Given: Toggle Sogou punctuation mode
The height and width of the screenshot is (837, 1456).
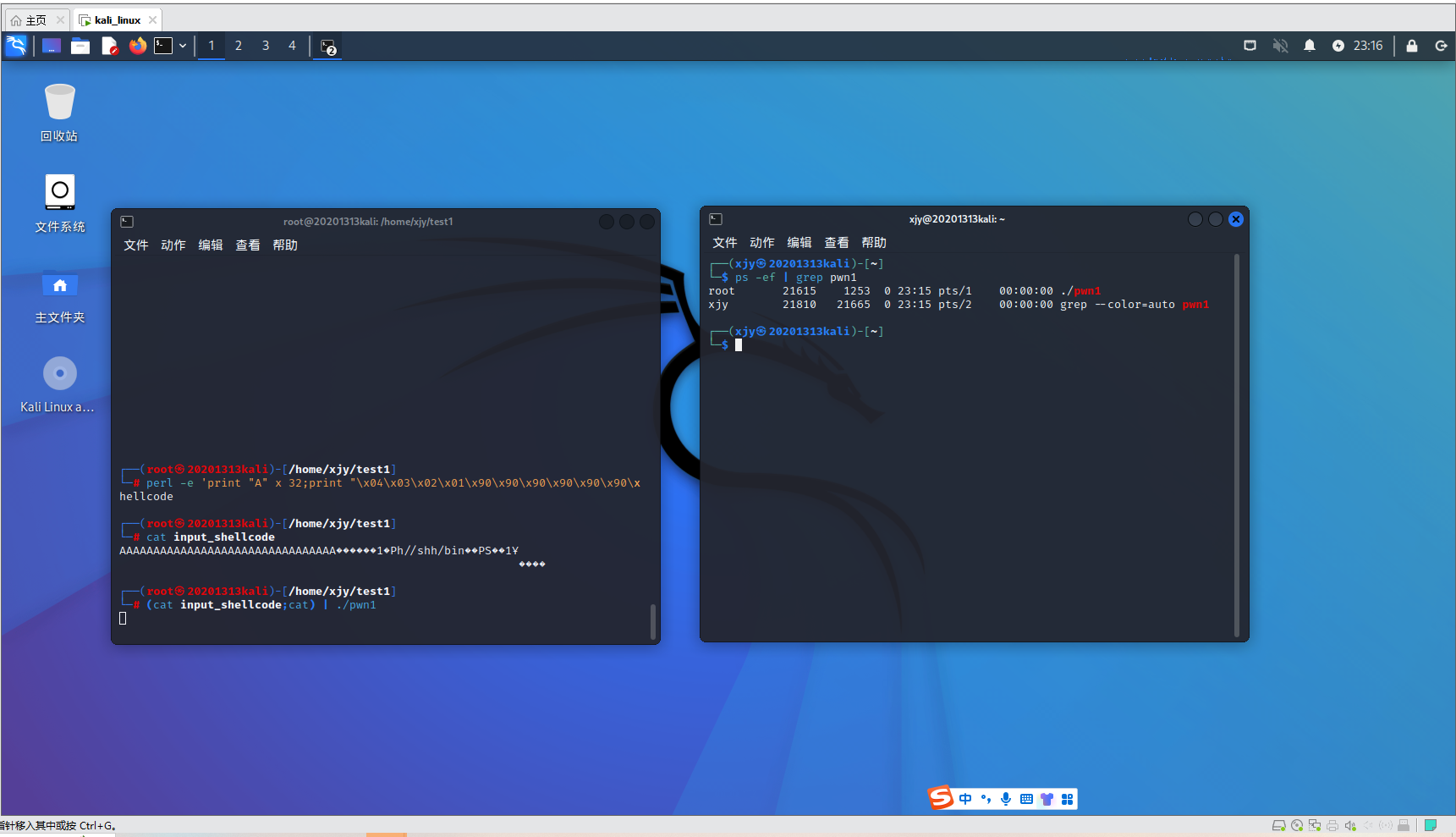Looking at the screenshot, I should click(986, 799).
